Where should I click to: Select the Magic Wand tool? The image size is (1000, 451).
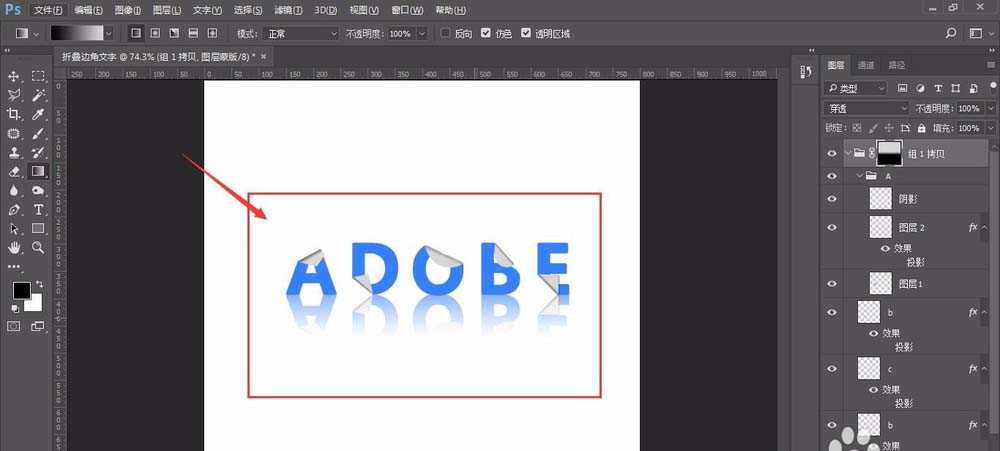(x=38, y=95)
